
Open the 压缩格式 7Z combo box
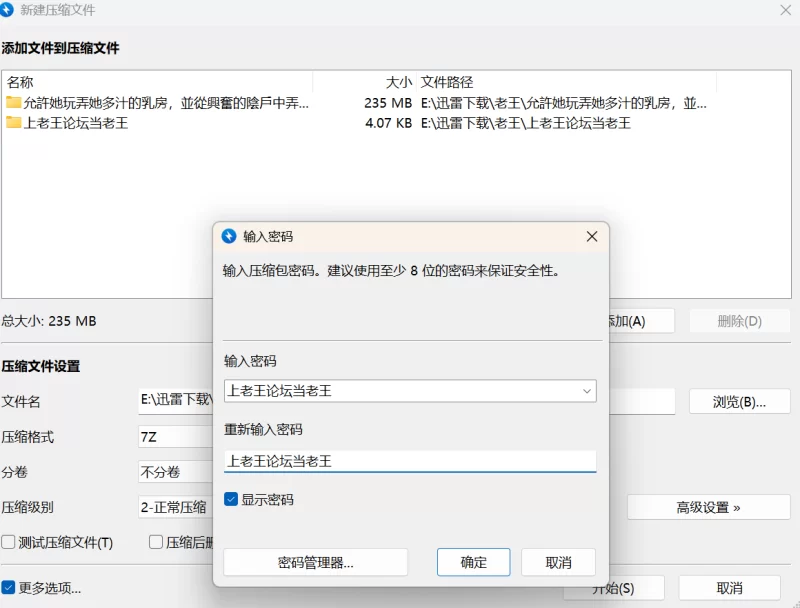coord(175,437)
